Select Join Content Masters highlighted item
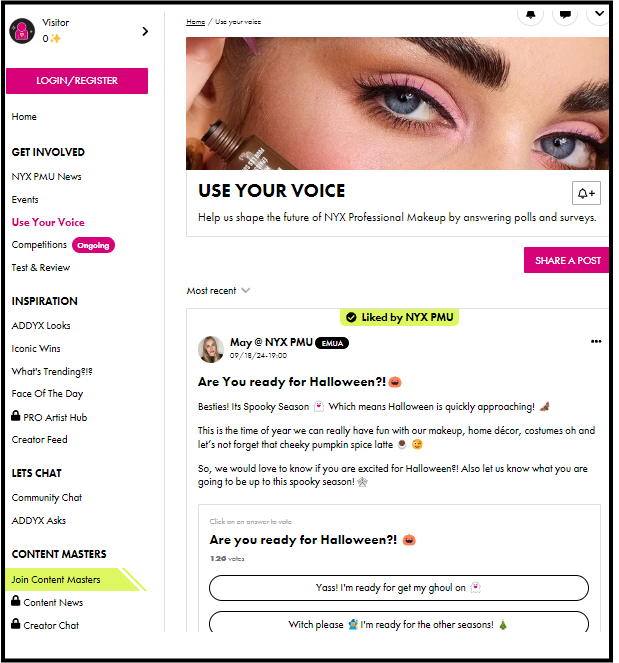The height and width of the screenshot is (663, 619). (56, 579)
